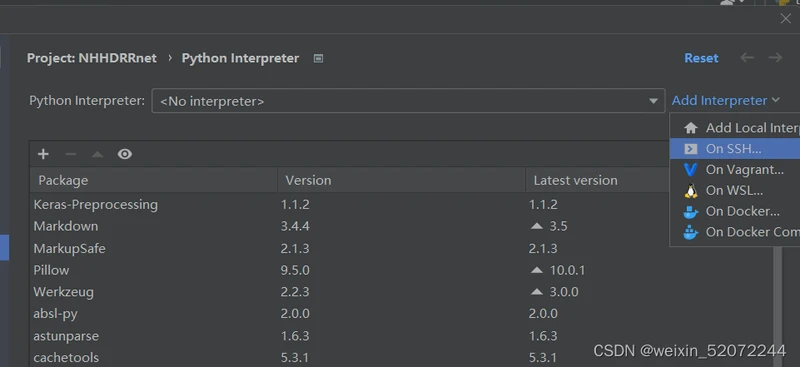Select the absl-py package row
This screenshot has width=800, height=367.
coord(401,313)
